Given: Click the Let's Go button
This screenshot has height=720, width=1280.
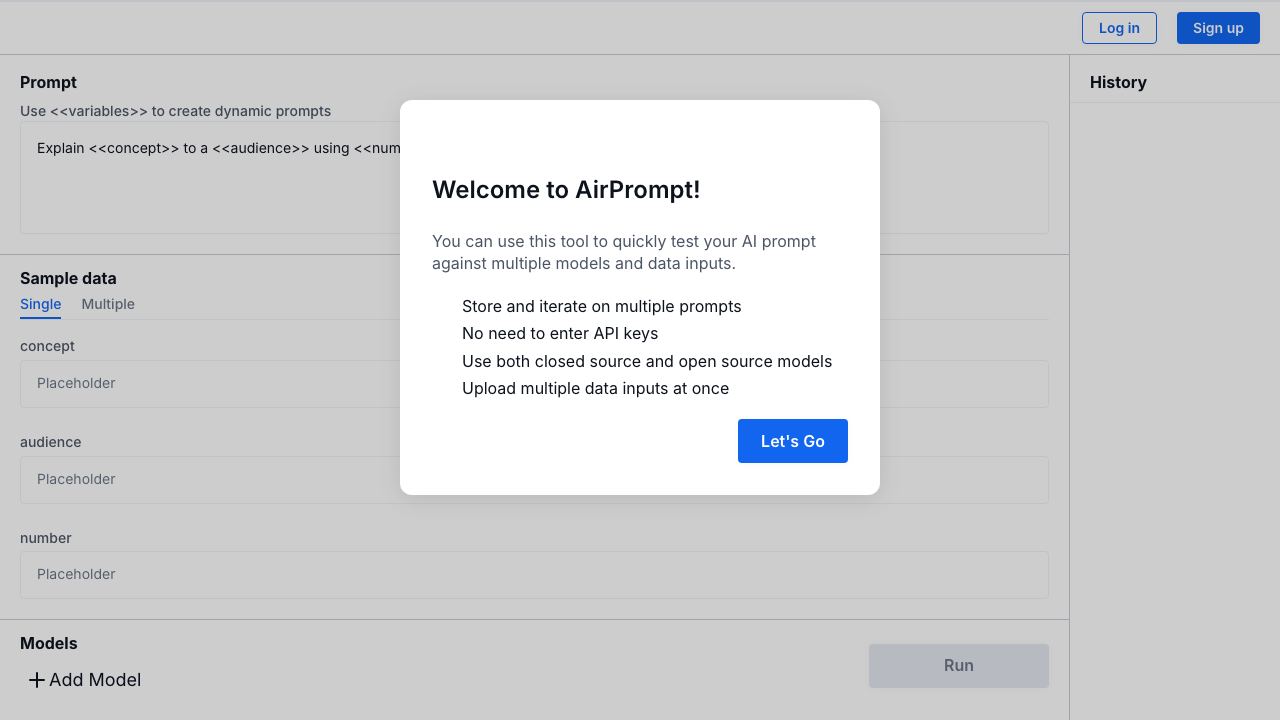Looking at the screenshot, I should coord(793,441).
